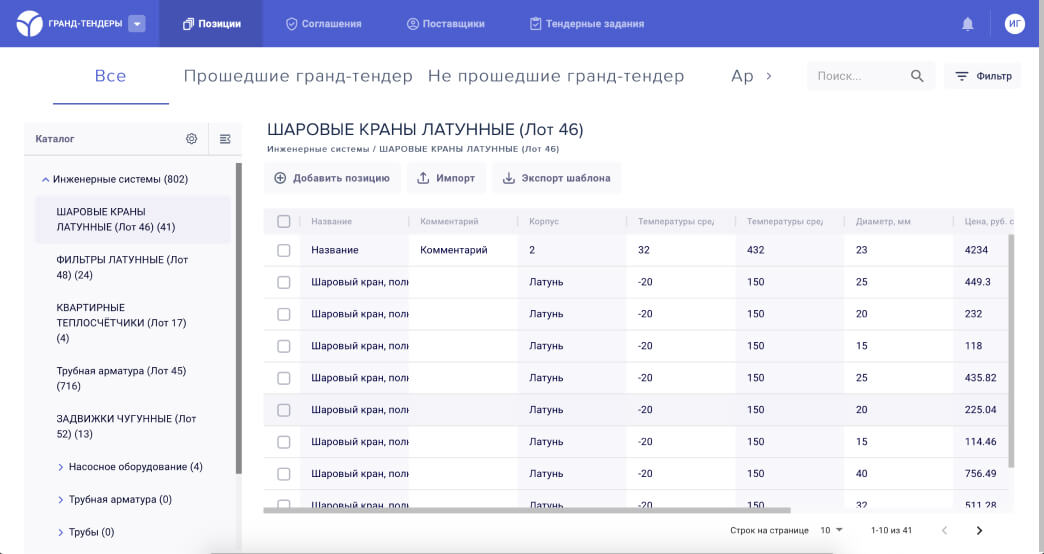Check the row with price 232

pyautogui.click(x=284, y=314)
